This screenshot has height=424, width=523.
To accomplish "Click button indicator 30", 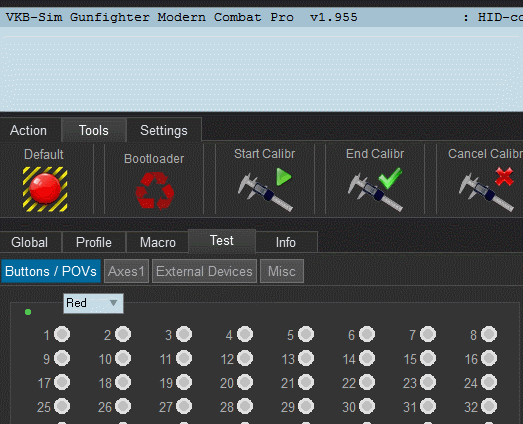I will point(367,406).
